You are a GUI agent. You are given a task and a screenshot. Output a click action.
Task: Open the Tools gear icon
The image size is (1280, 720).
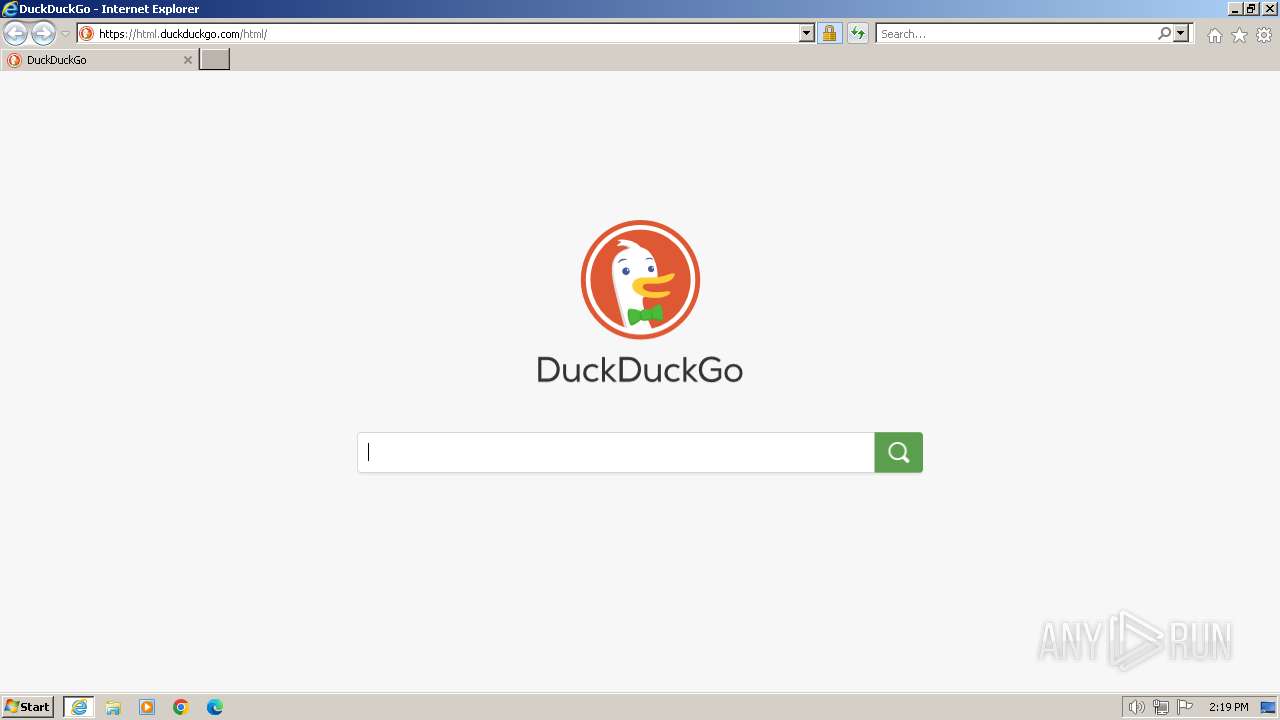pos(1264,35)
